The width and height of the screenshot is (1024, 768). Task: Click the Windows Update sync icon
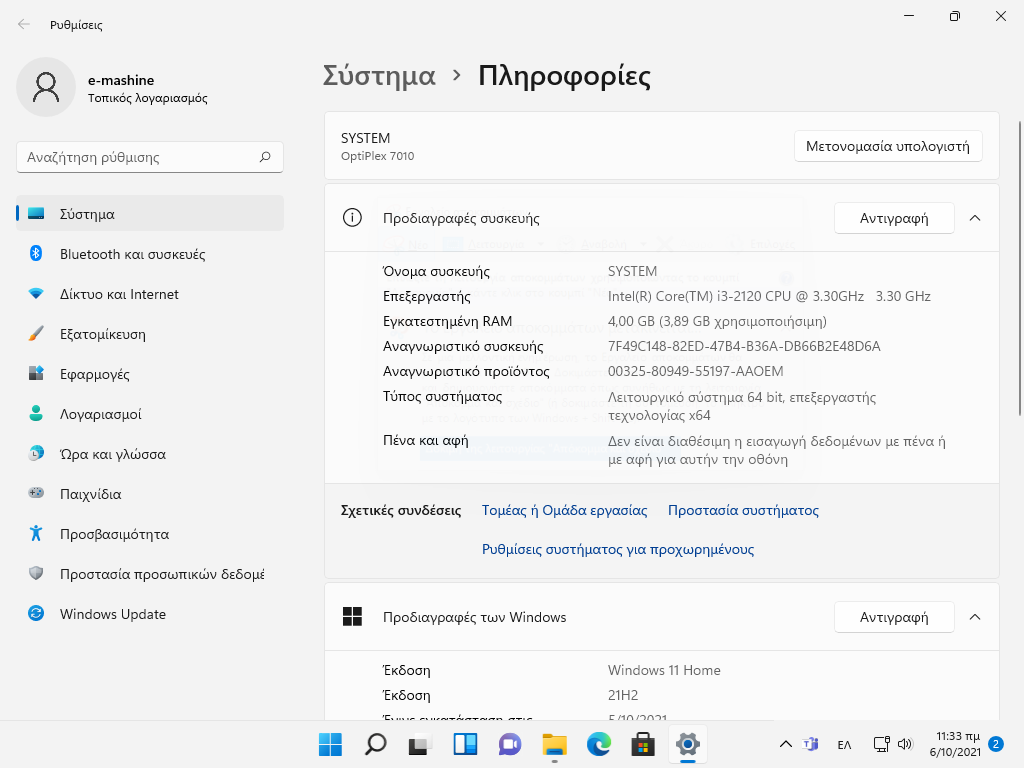(36, 613)
